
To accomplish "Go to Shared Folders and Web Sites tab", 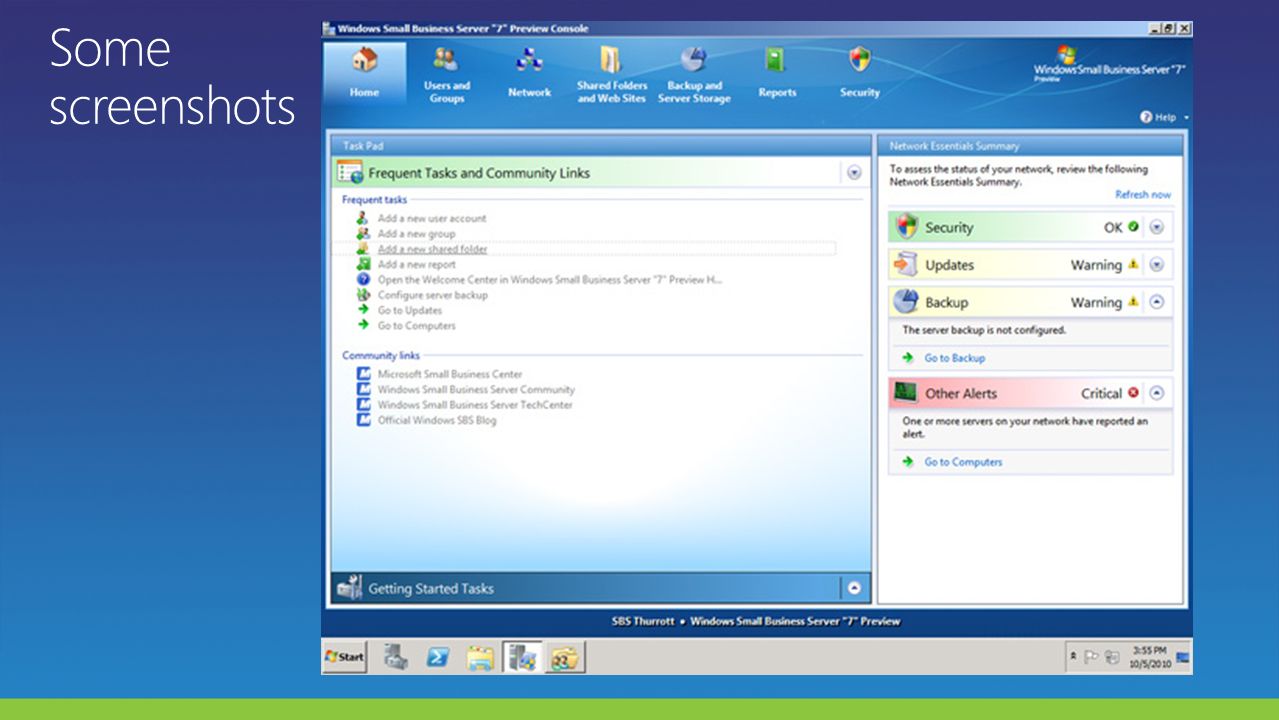I will 611,75.
